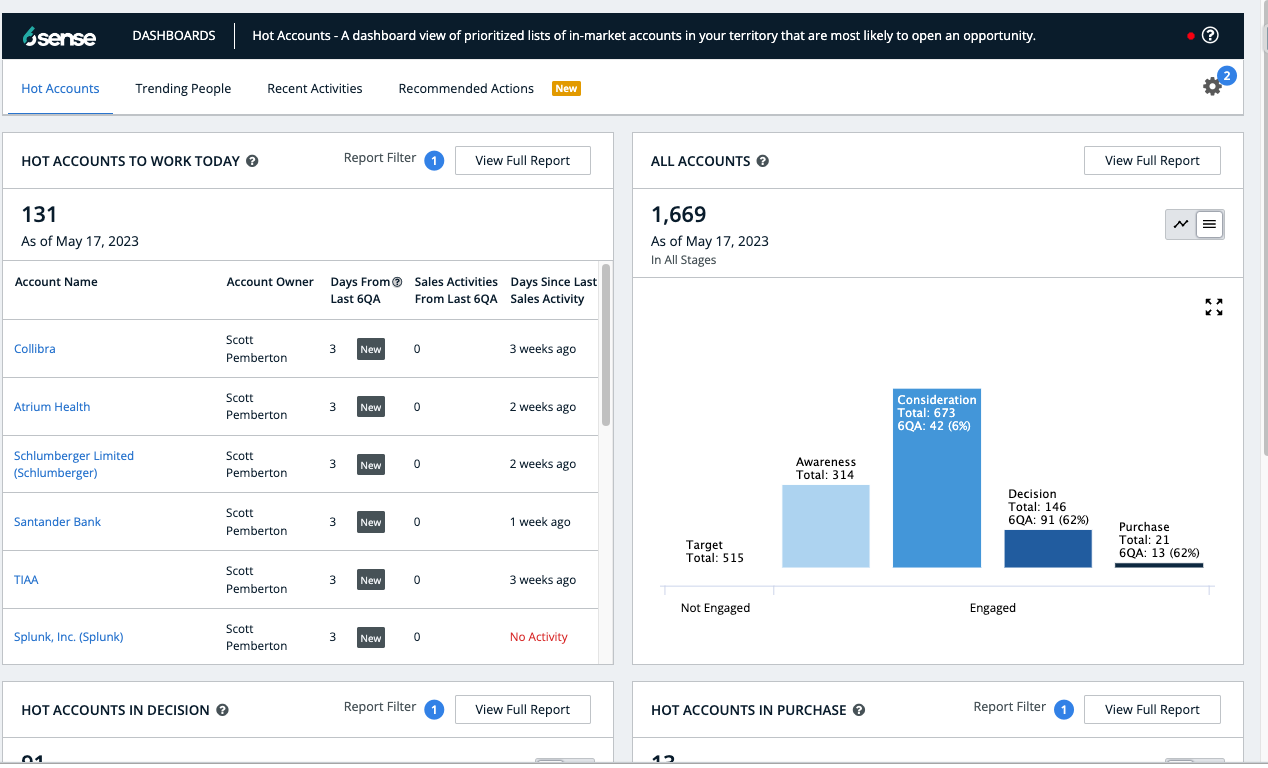Open the Schlumberger Limited account link
This screenshot has height=768, width=1268.
click(74, 464)
